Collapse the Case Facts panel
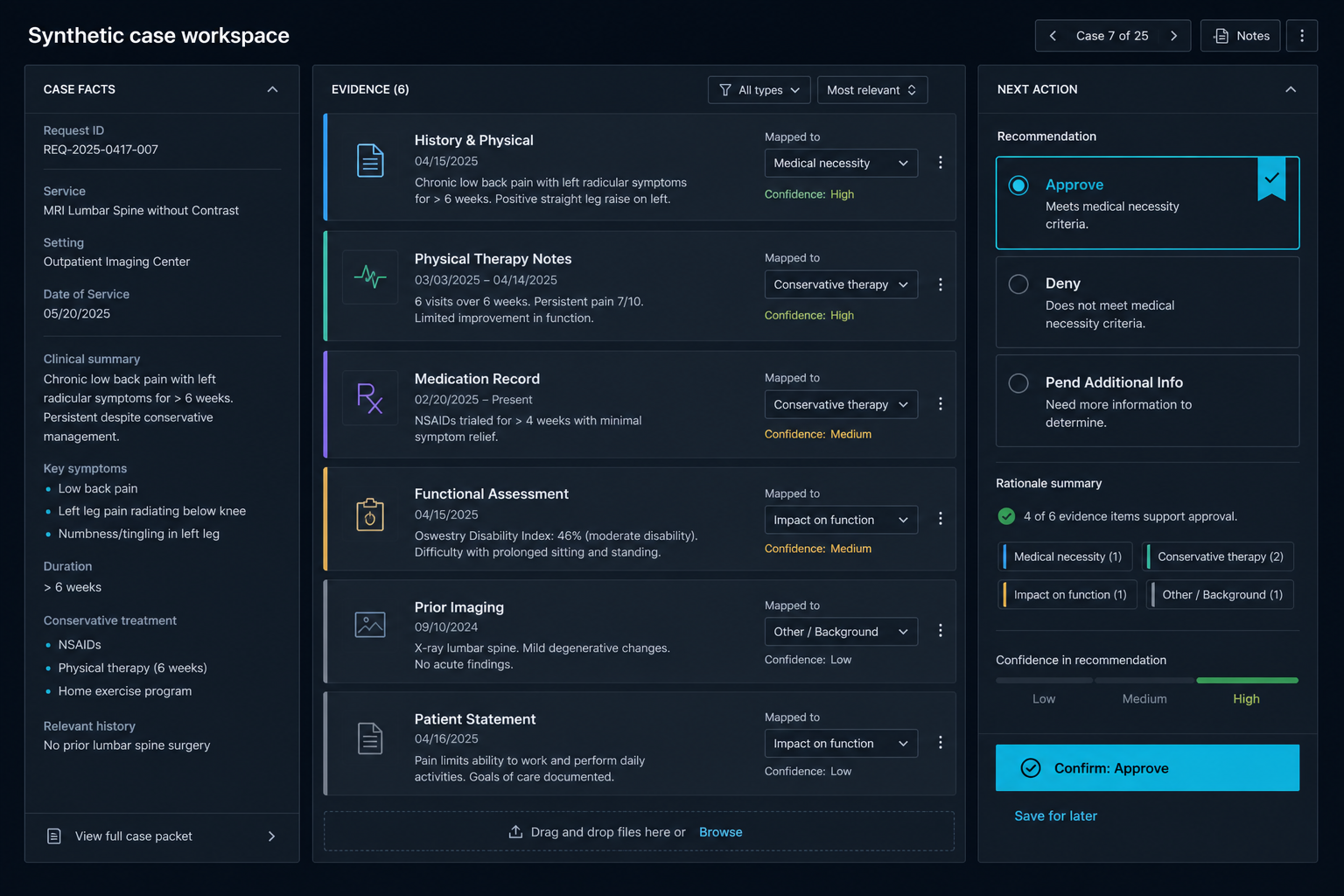The height and width of the screenshot is (896, 1344). (272, 89)
